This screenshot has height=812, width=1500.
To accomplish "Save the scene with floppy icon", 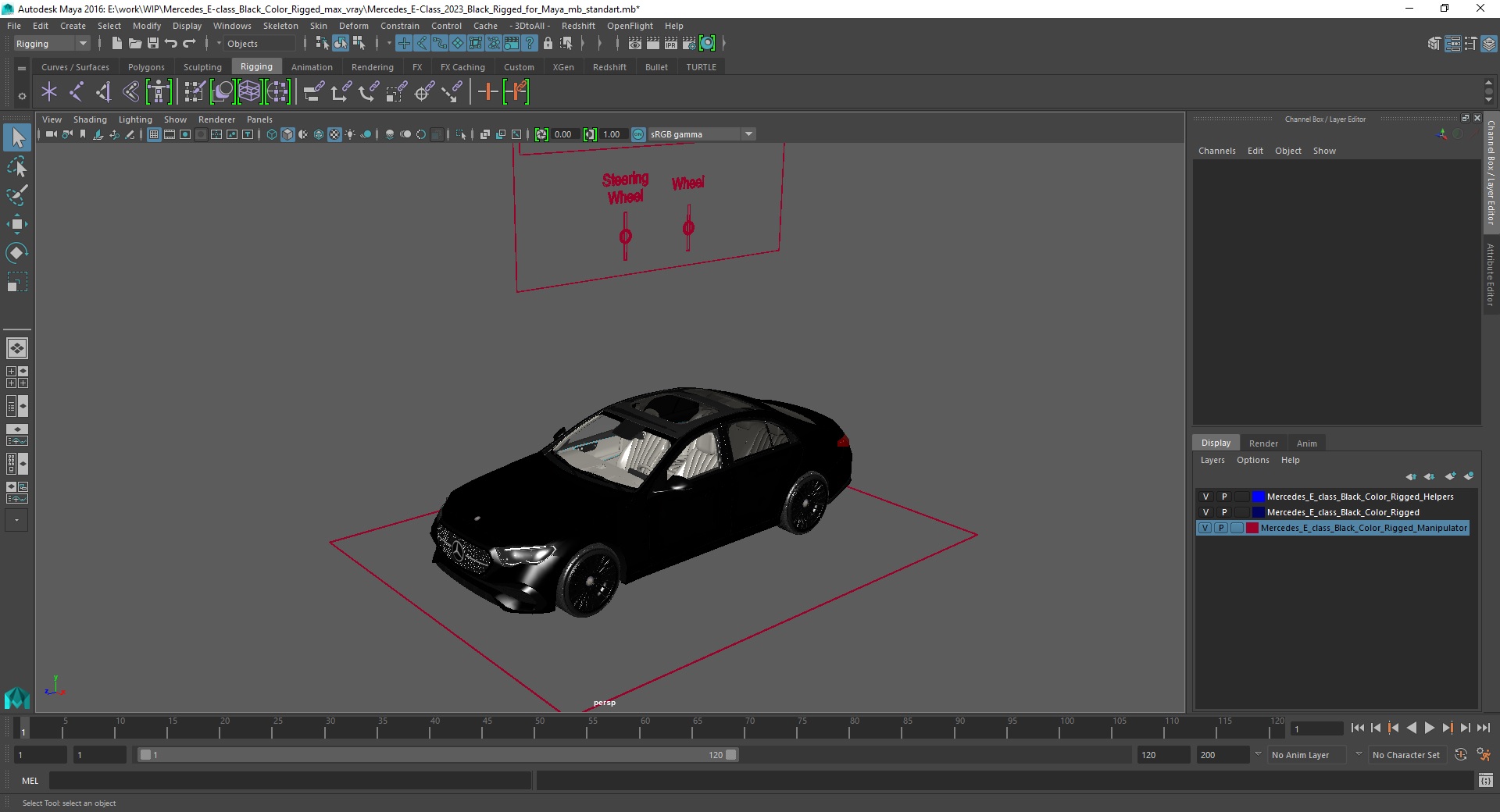I will (x=153, y=44).
